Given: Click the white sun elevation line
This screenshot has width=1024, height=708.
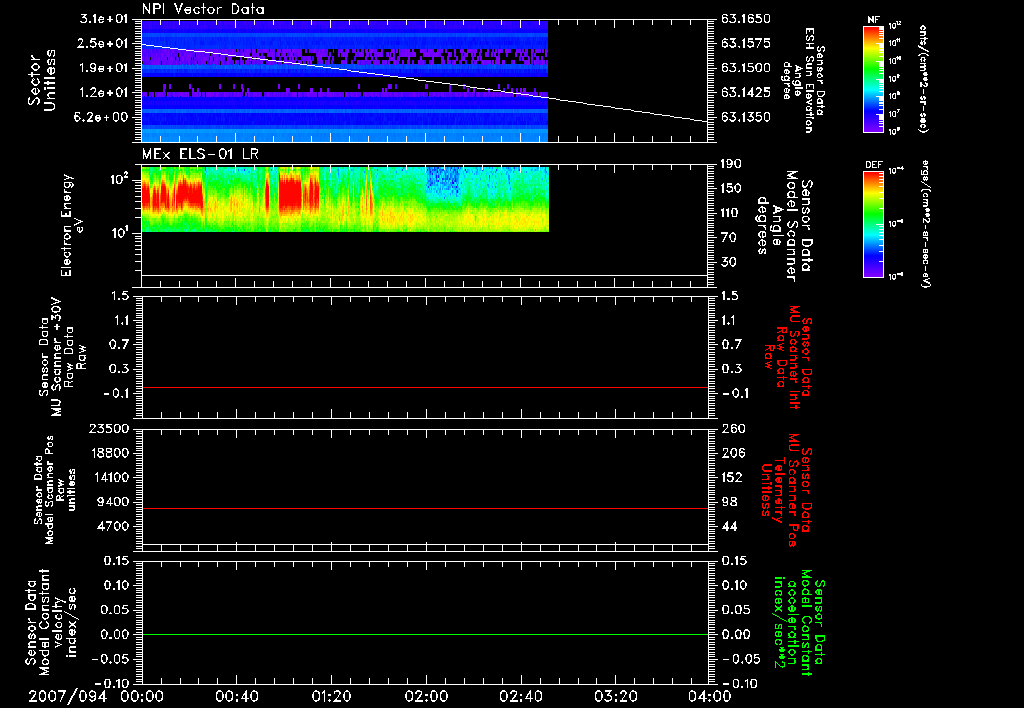Looking at the screenshot, I should tap(424, 82).
